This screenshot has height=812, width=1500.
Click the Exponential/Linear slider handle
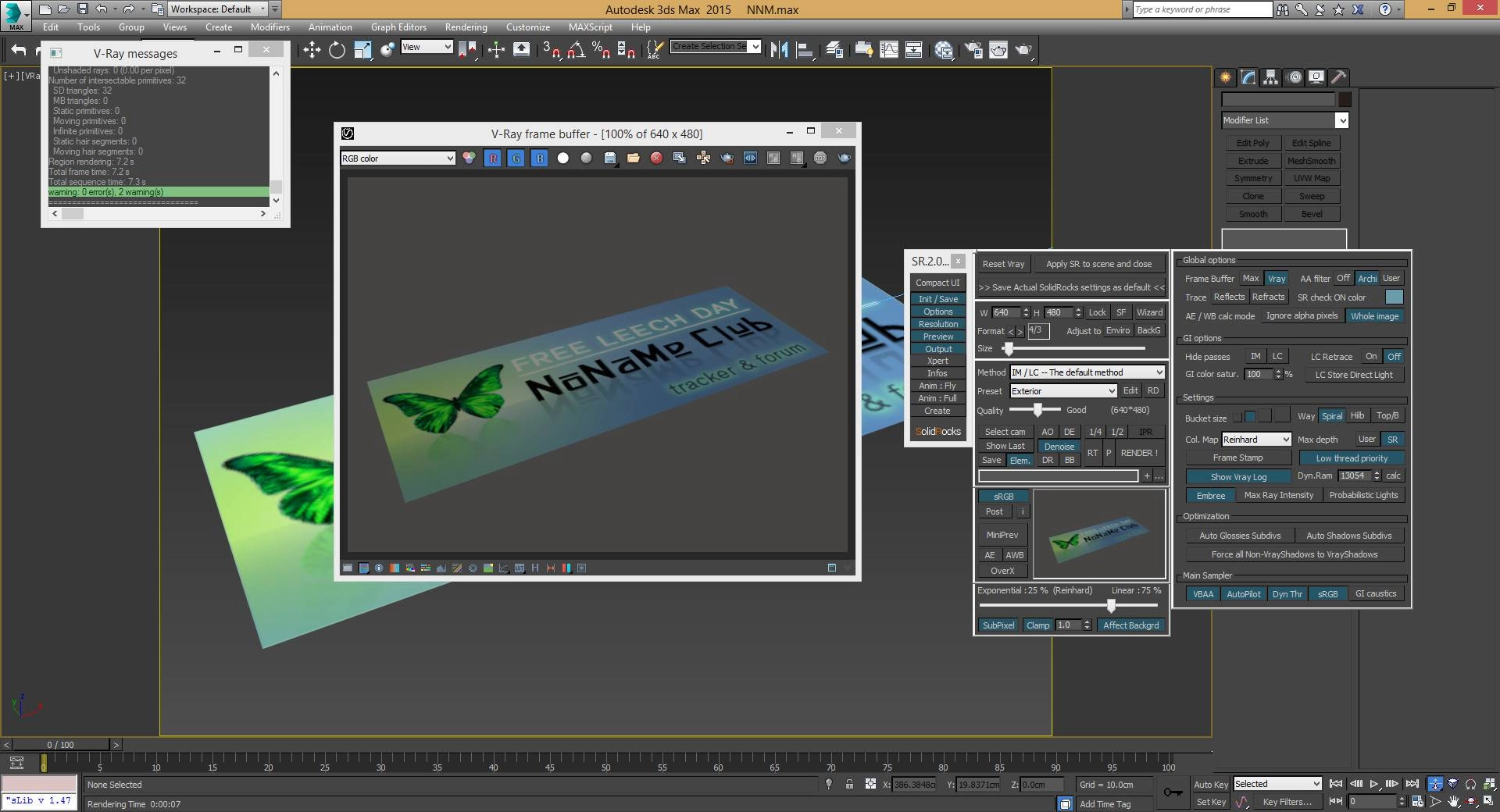[1111, 606]
